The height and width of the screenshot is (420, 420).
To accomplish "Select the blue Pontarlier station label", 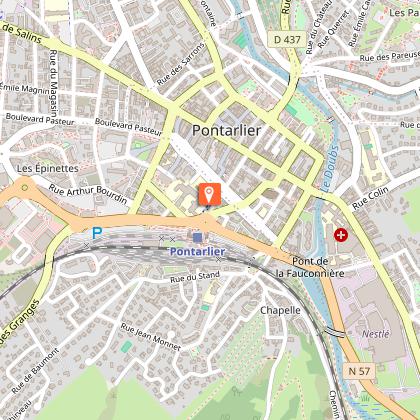I will click(197, 252).
